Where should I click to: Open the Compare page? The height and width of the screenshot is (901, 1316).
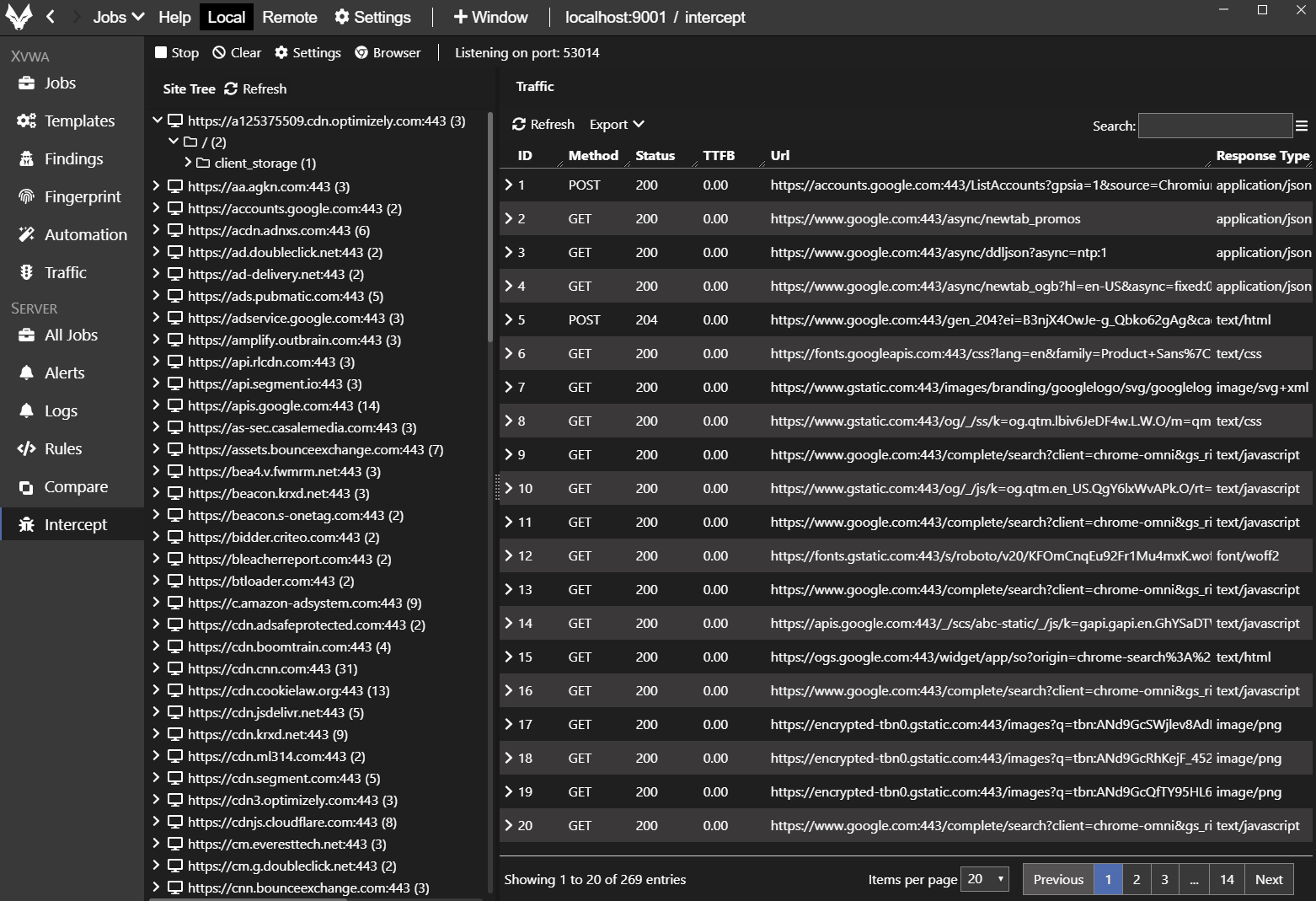(x=76, y=486)
